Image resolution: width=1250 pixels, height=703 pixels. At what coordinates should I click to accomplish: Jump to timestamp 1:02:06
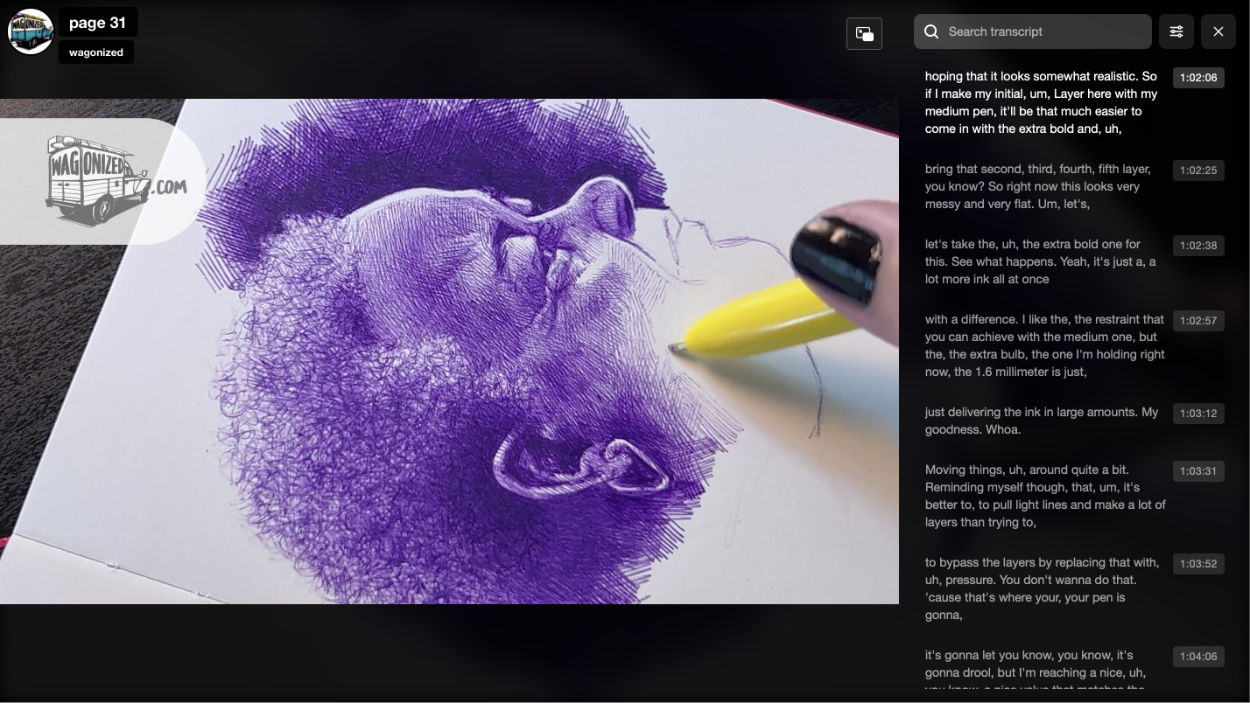(1198, 77)
